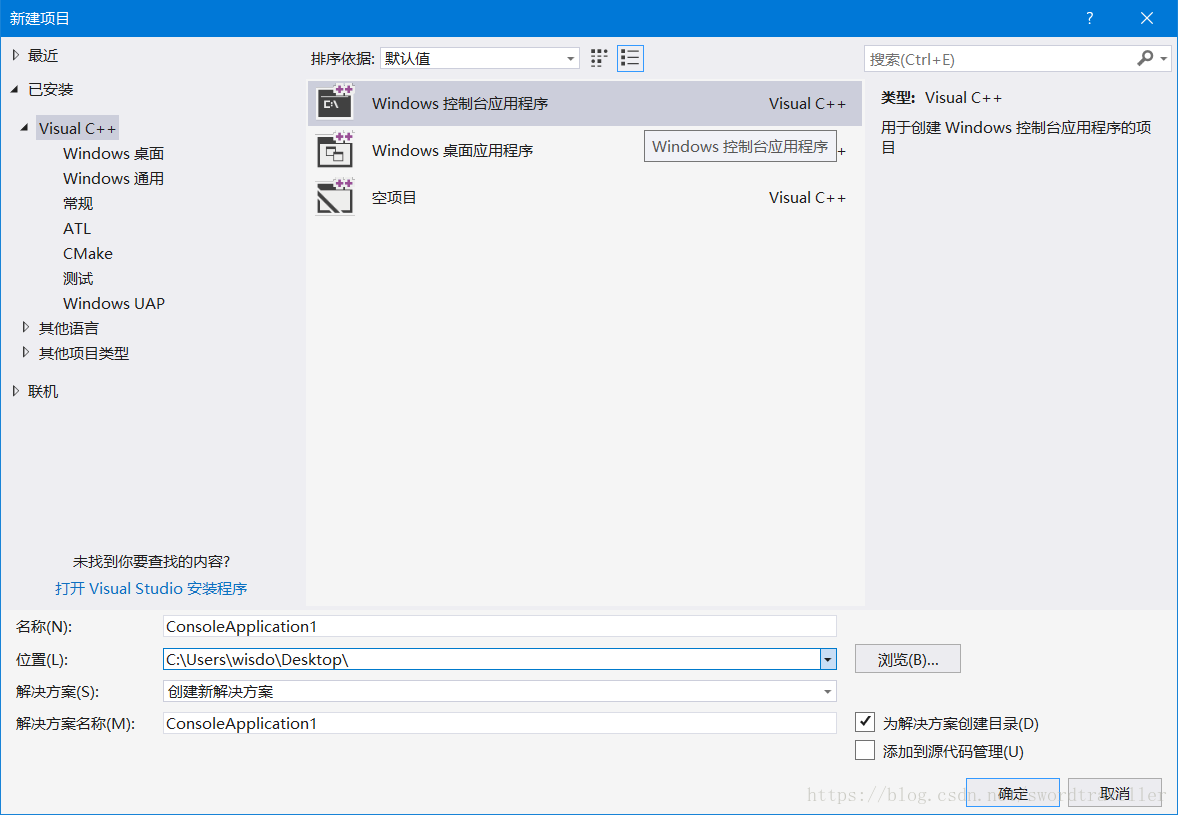Close the 新建项目 dialog
Screen dimensions: 1178x815
(x=1146, y=18)
